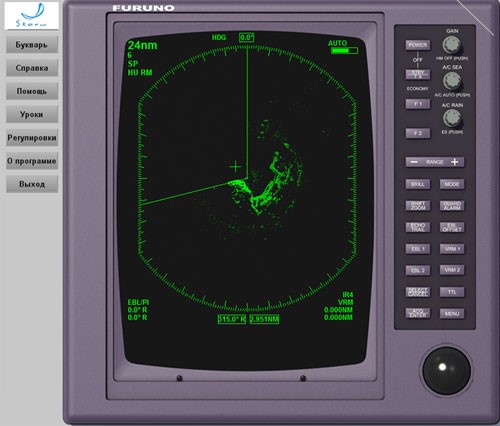Image resolution: width=500 pixels, height=426 pixels.
Task: Click the ACQ ENTER button
Action: pos(418,313)
